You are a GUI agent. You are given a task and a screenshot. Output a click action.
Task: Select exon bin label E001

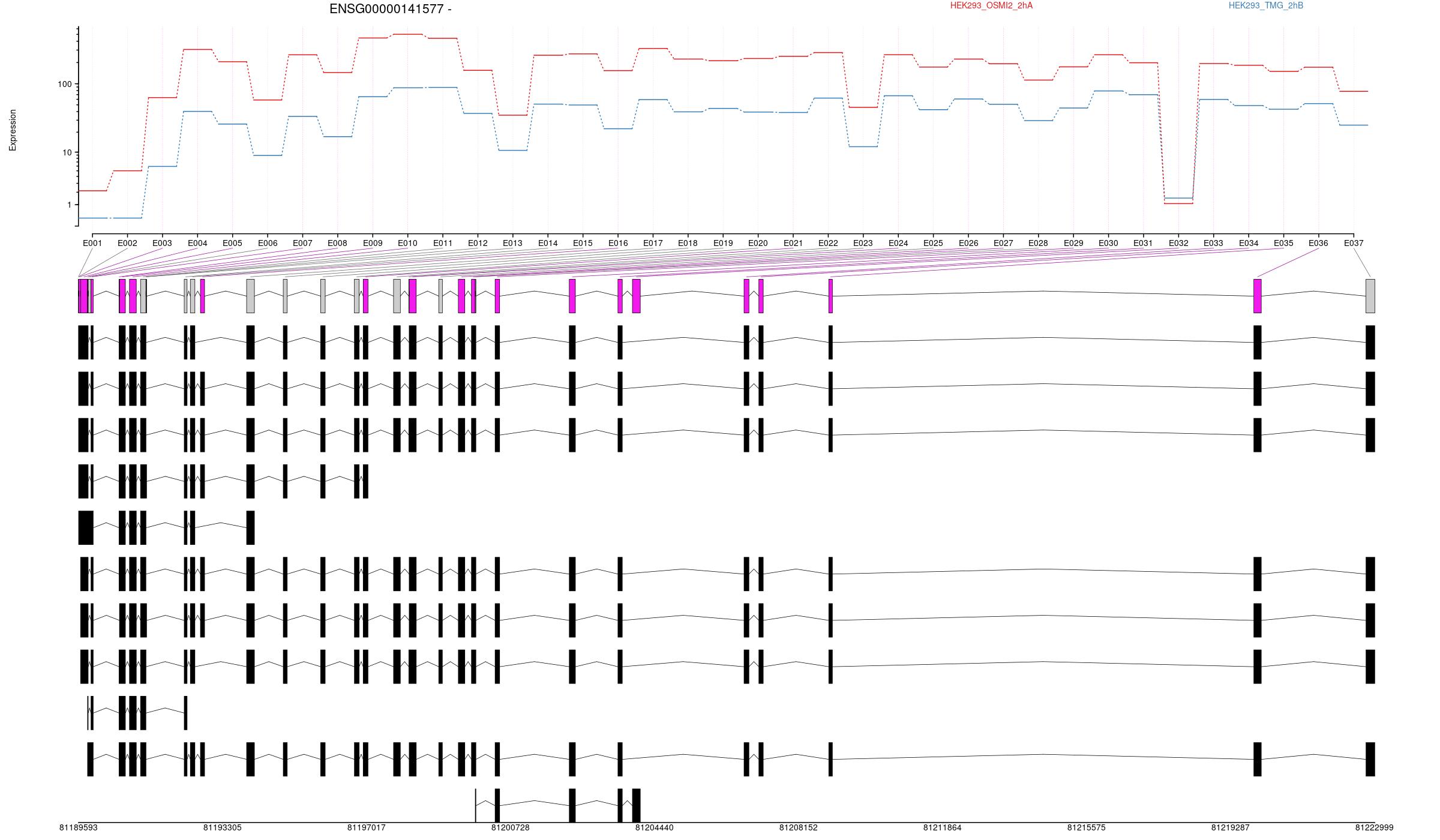click(x=92, y=243)
